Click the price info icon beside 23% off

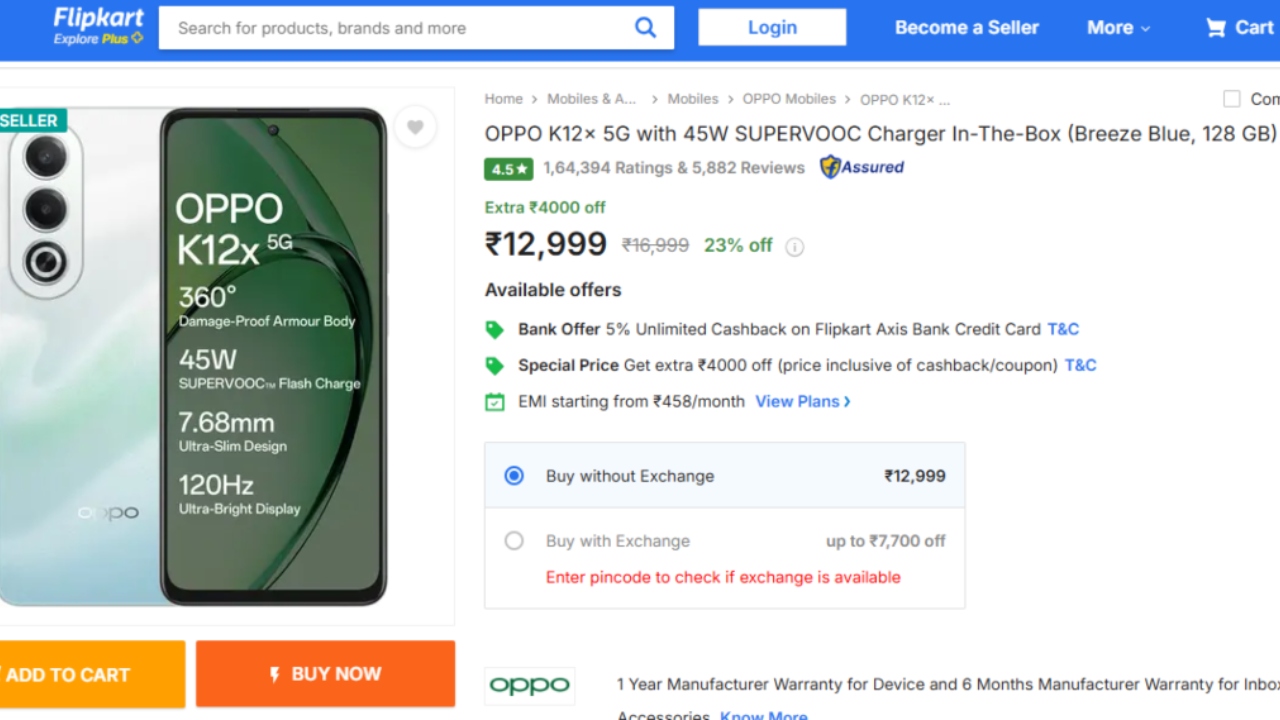pos(795,247)
